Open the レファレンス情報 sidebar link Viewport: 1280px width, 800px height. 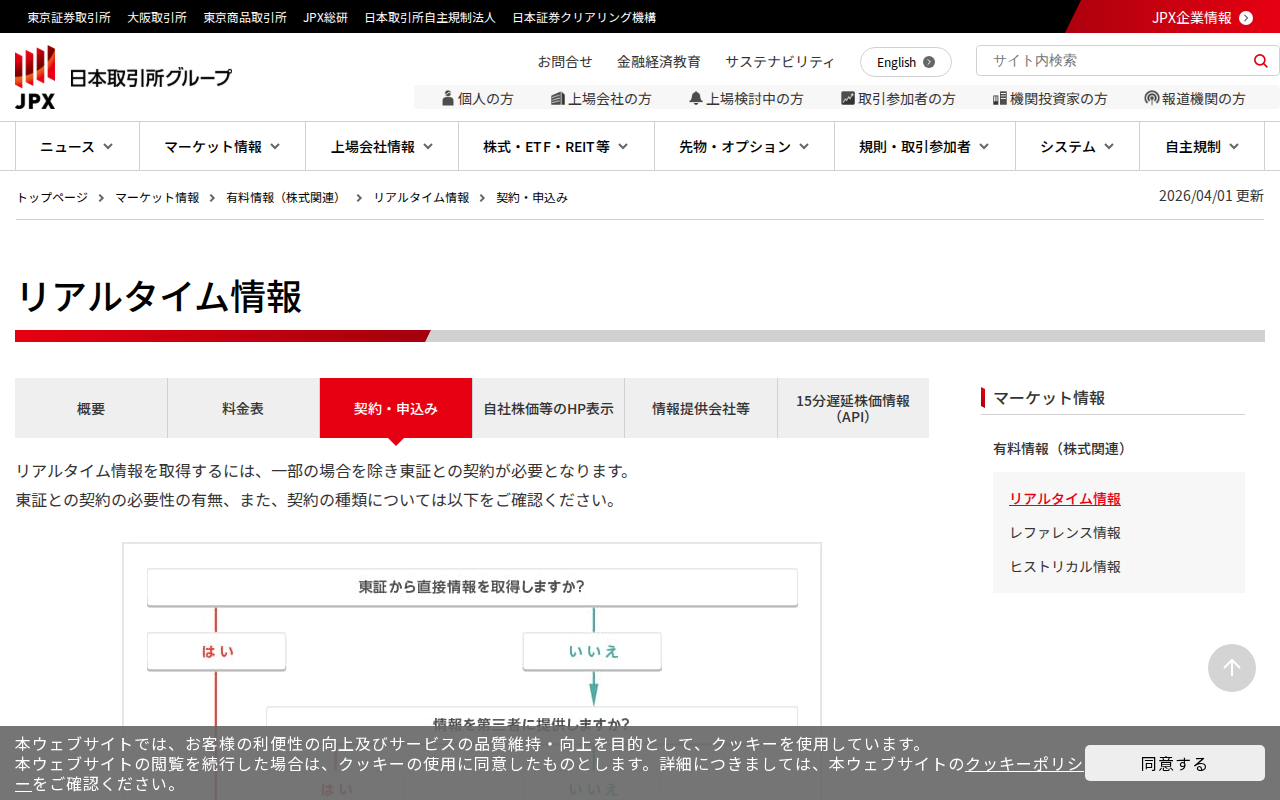point(1065,533)
